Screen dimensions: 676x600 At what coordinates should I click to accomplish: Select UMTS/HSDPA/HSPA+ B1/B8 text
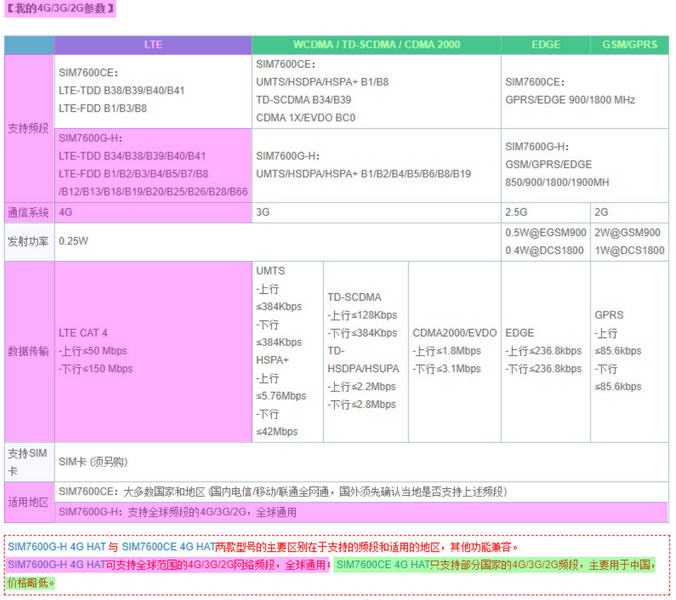point(322,82)
